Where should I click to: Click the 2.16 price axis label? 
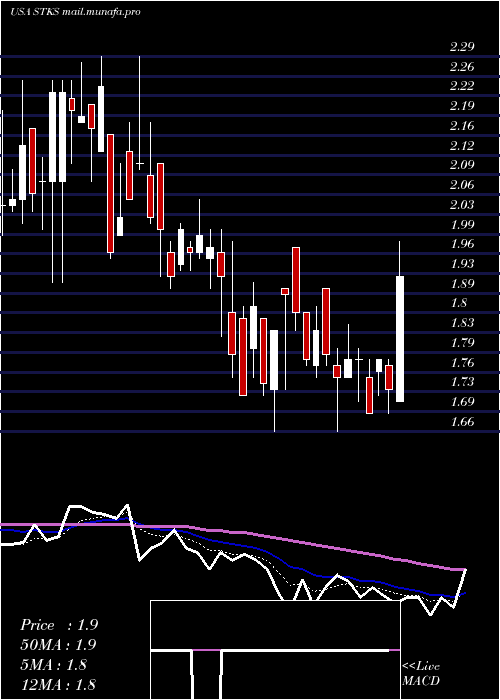(x=462, y=125)
